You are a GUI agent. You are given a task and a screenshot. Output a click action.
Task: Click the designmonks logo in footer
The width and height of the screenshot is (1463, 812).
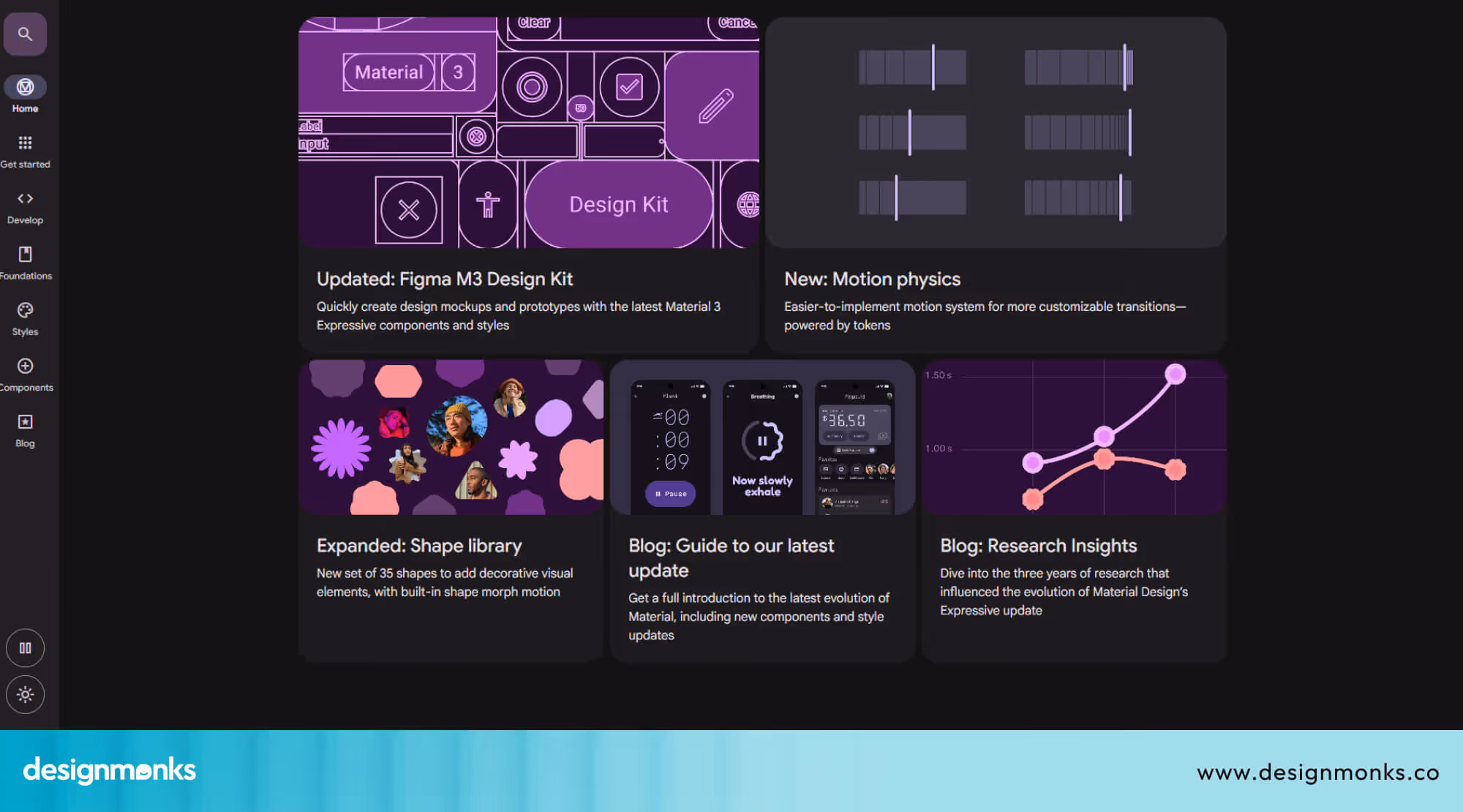[110, 770]
